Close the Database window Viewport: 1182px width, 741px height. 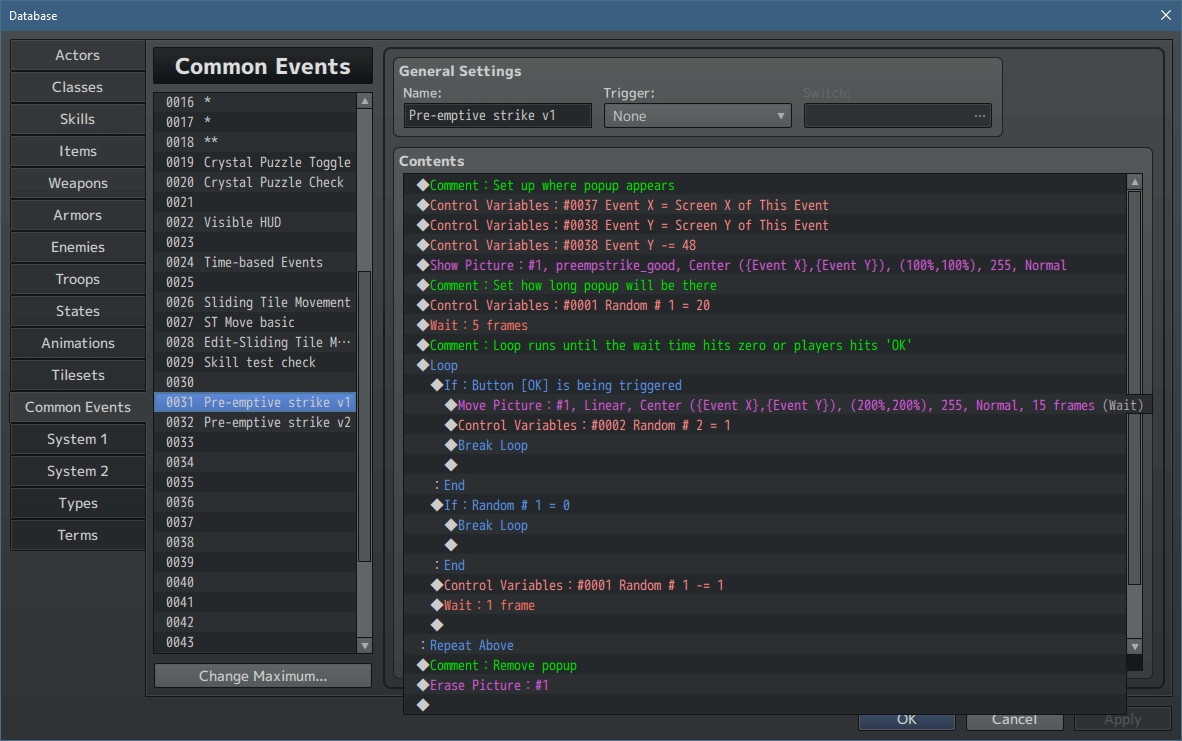click(1165, 15)
